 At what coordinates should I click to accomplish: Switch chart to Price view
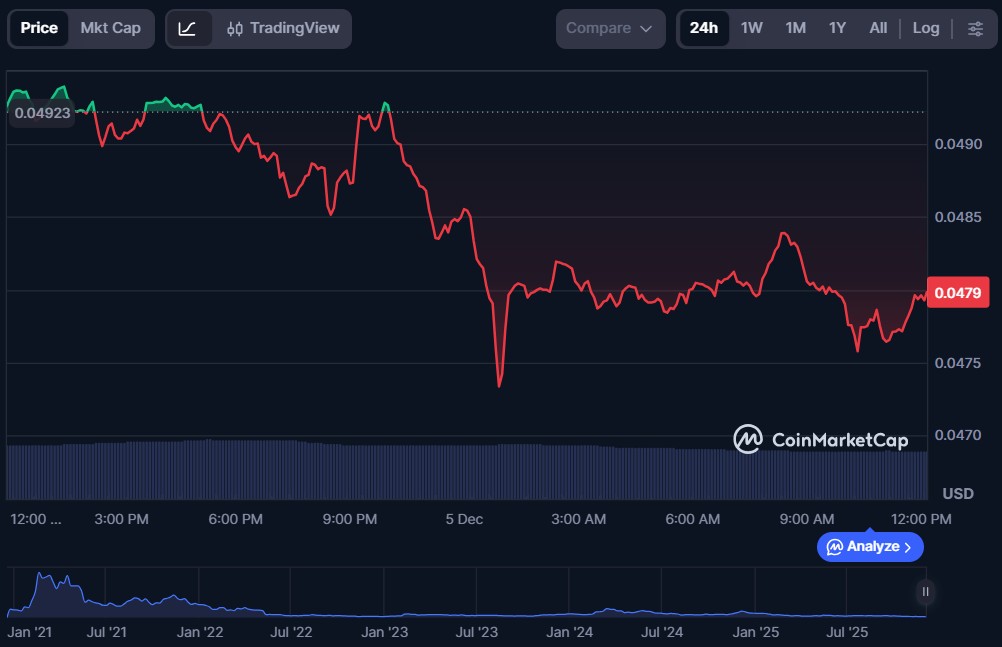39,28
